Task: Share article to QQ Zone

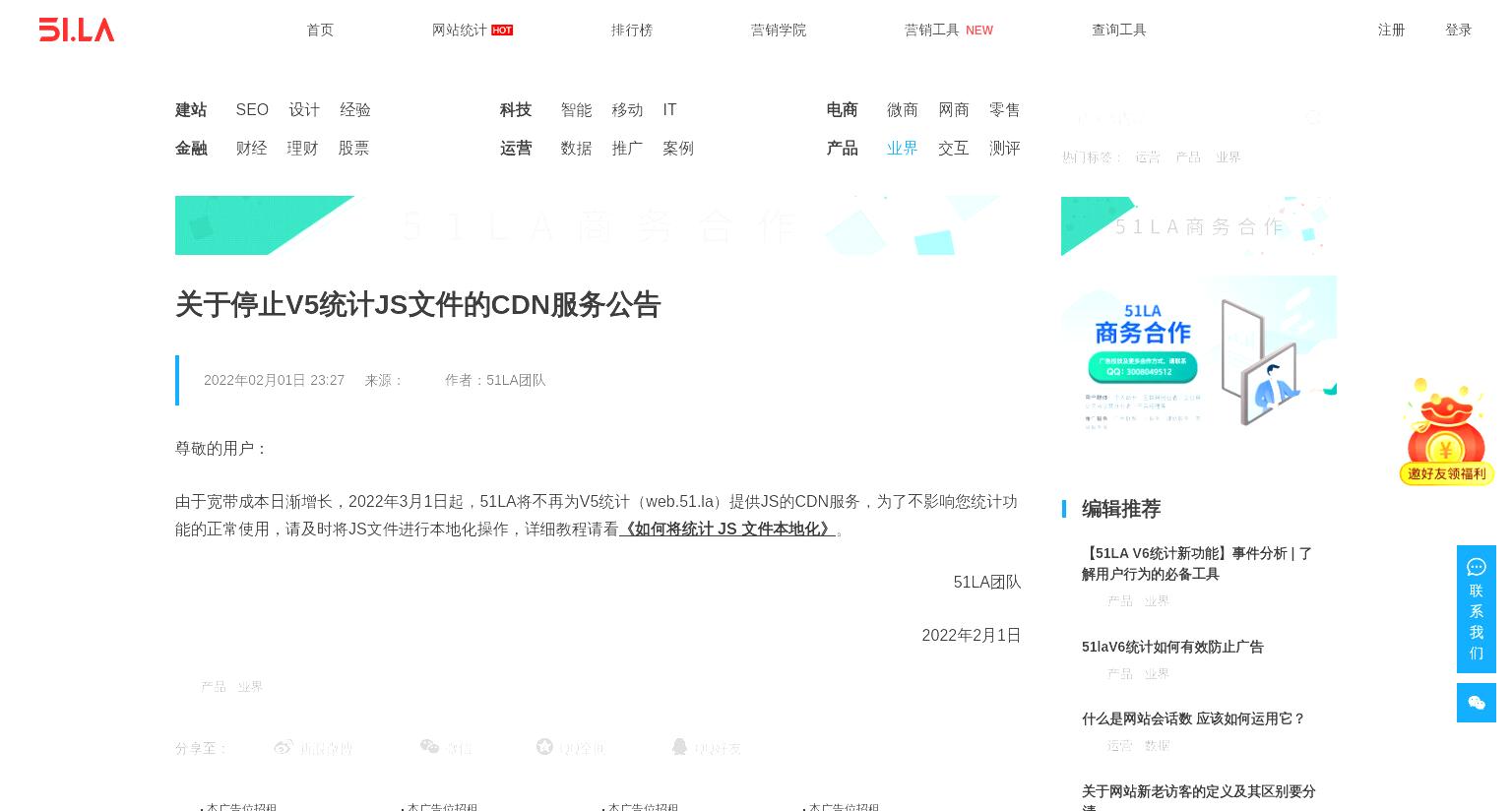Action: (571, 748)
